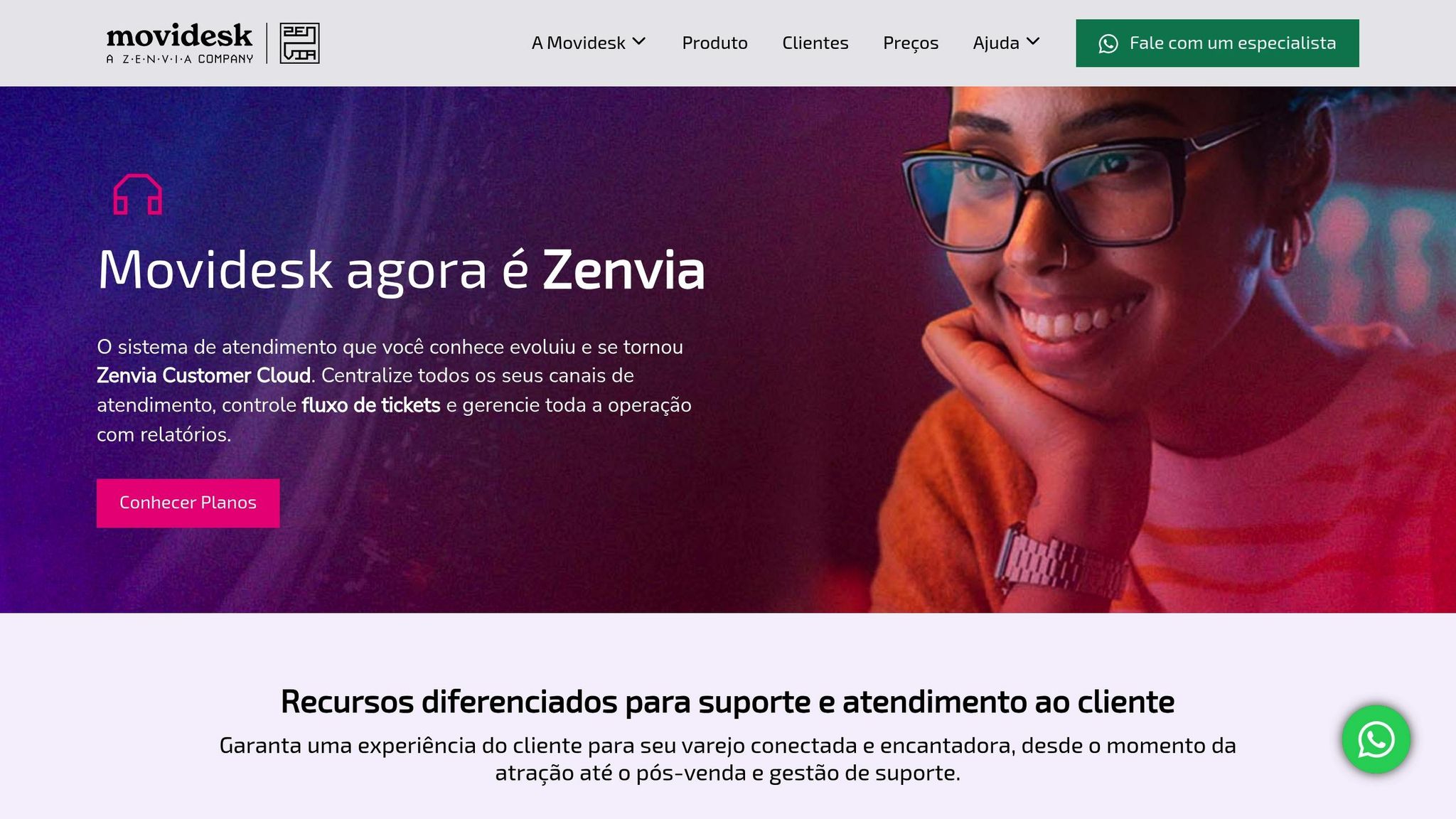Expand the Ajuda chevron arrow
Screen dimensions: 1456x819
coord(1033,42)
